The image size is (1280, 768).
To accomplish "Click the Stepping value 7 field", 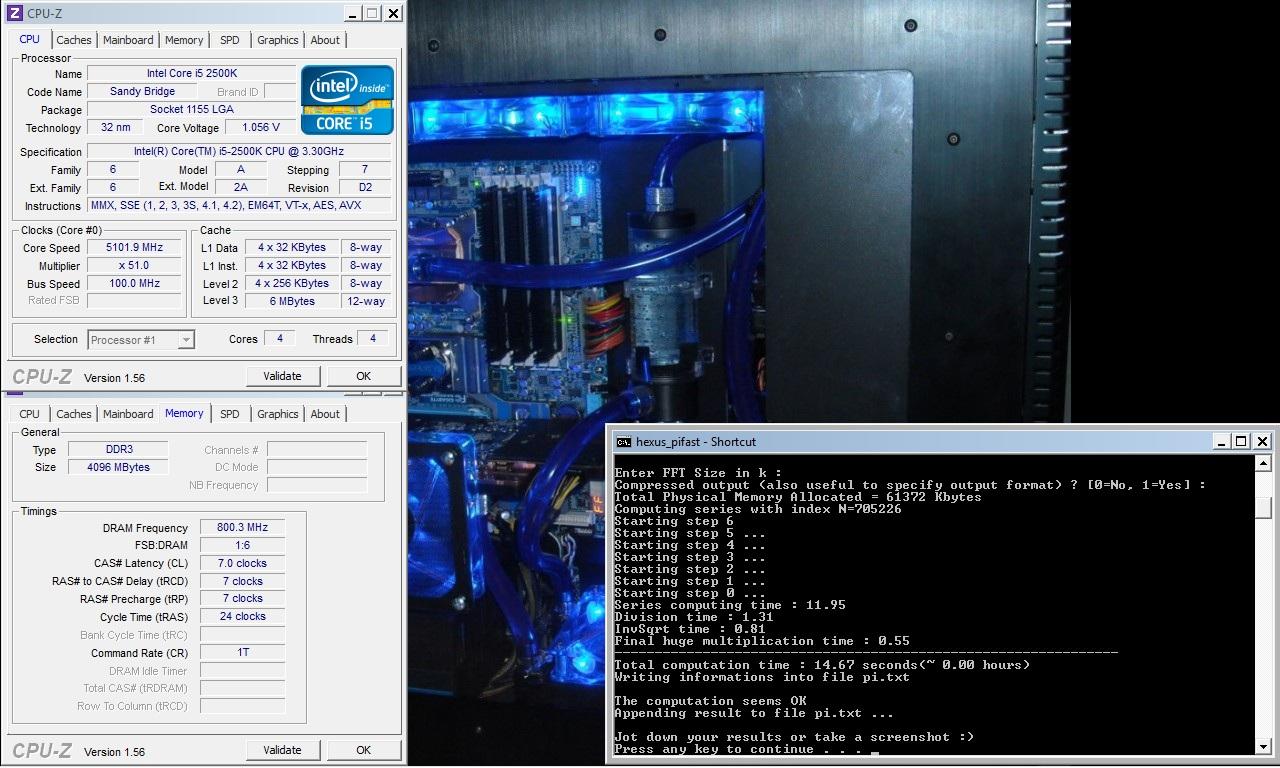I will [365, 169].
